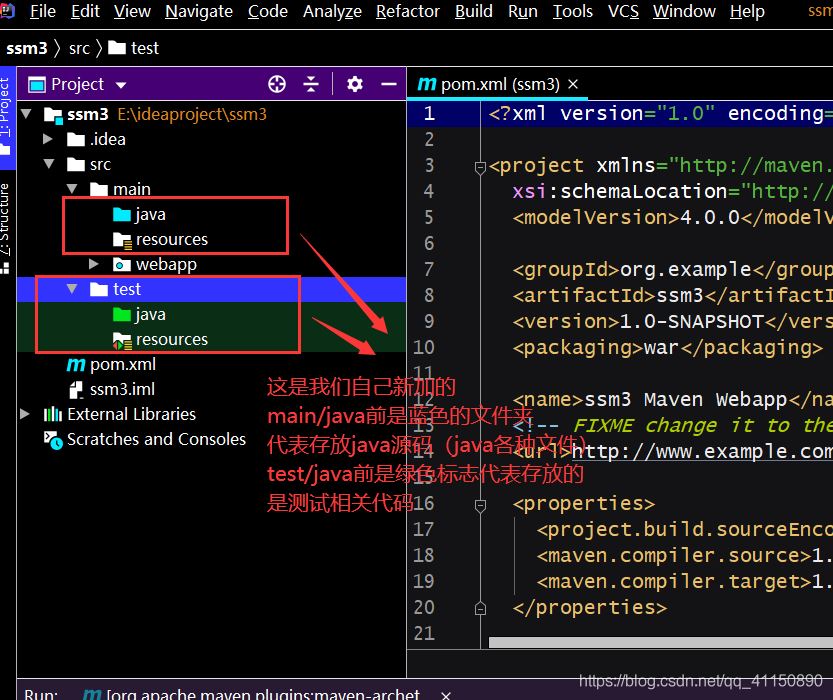
Task: Open the pom.xml file in project tree
Action: click(x=122, y=364)
